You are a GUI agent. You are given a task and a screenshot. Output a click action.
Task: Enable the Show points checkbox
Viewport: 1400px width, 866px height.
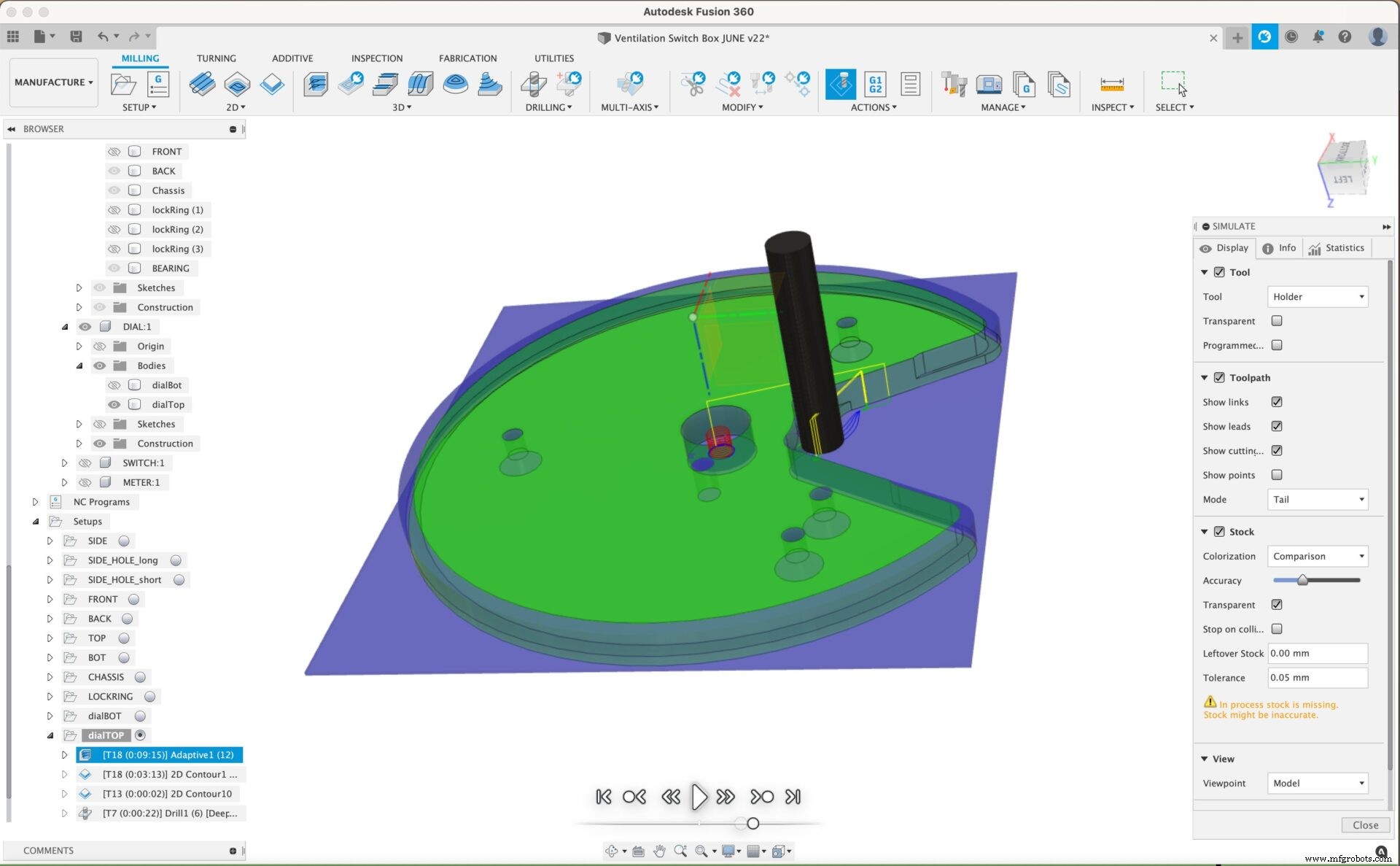pyautogui.click(x=1277, y=475)
